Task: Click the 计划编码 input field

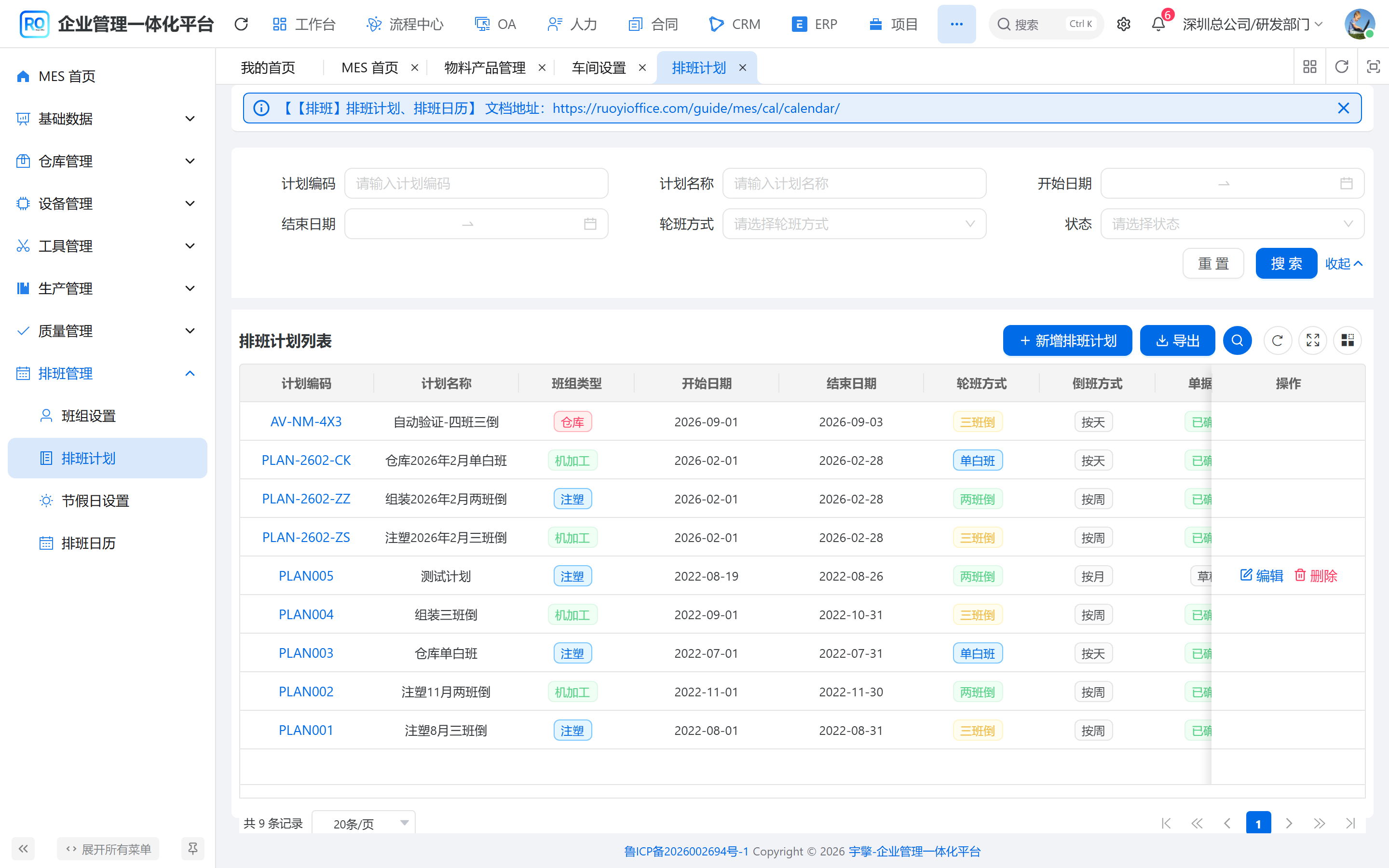Action: [476, 184]
